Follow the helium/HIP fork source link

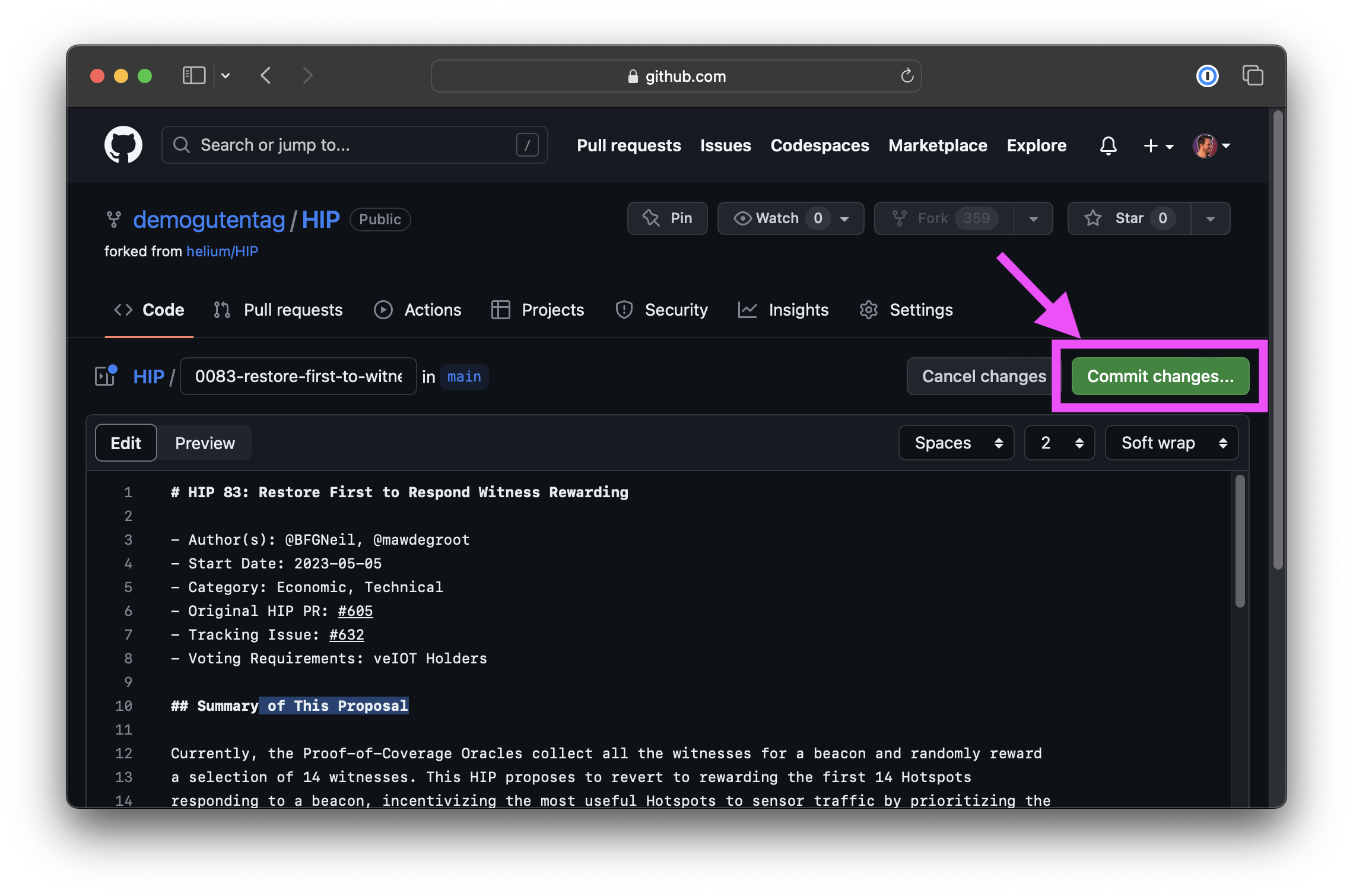[222, 252]
